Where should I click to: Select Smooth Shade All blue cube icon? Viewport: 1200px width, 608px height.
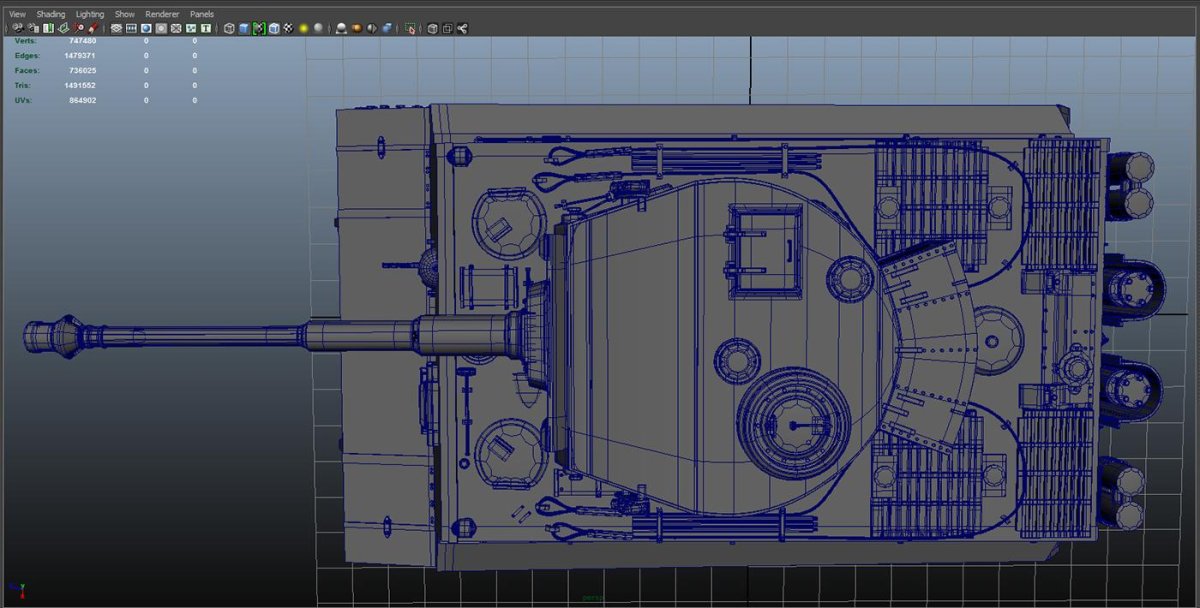coord(244,29)
